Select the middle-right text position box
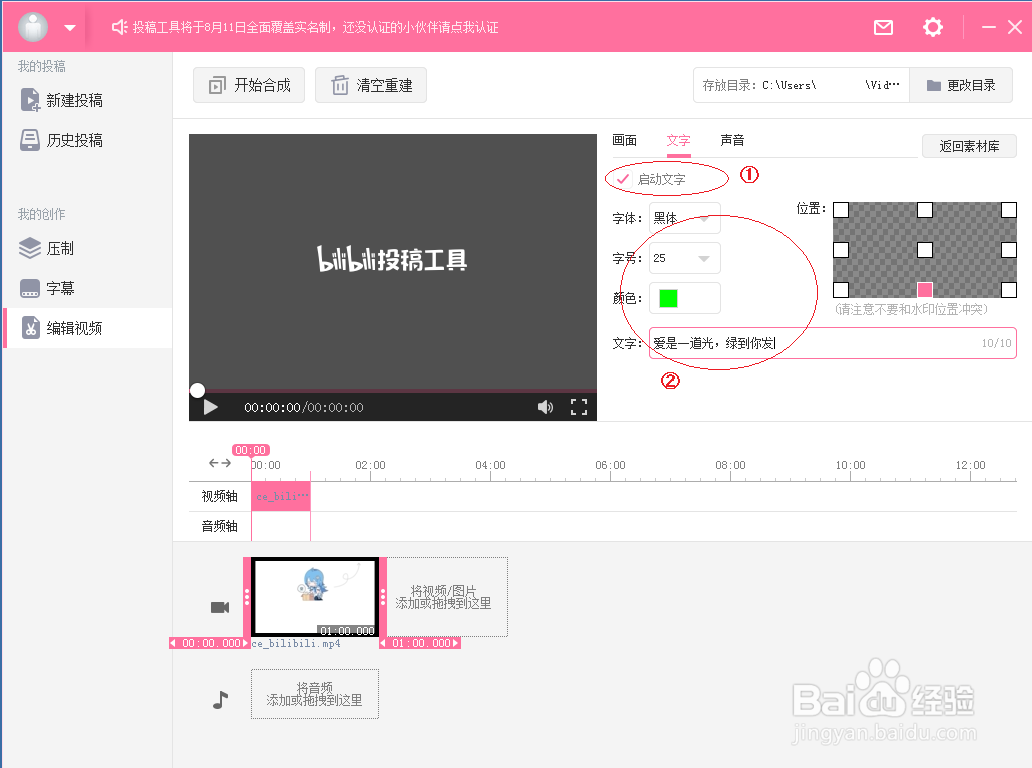Image resolution: width=1032 pixels, height=768 pixels. point(1009,250)
